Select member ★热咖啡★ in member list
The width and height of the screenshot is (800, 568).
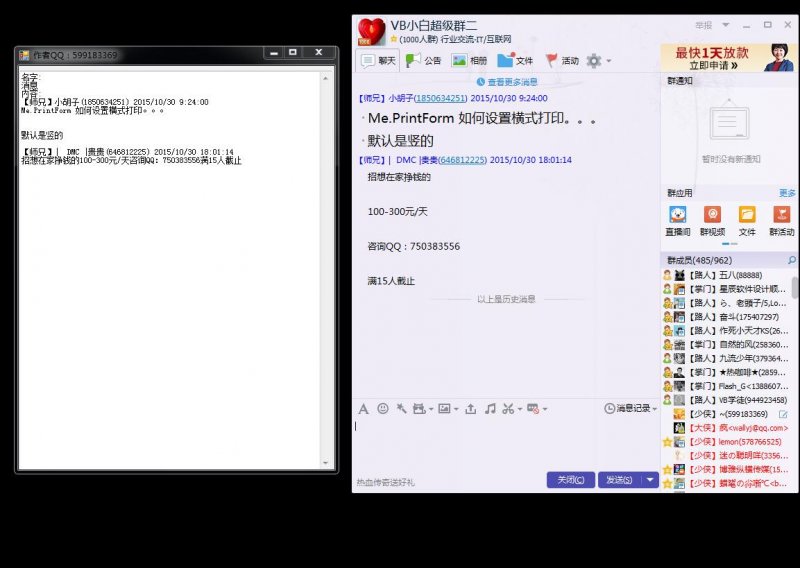[x=727, y=373]
